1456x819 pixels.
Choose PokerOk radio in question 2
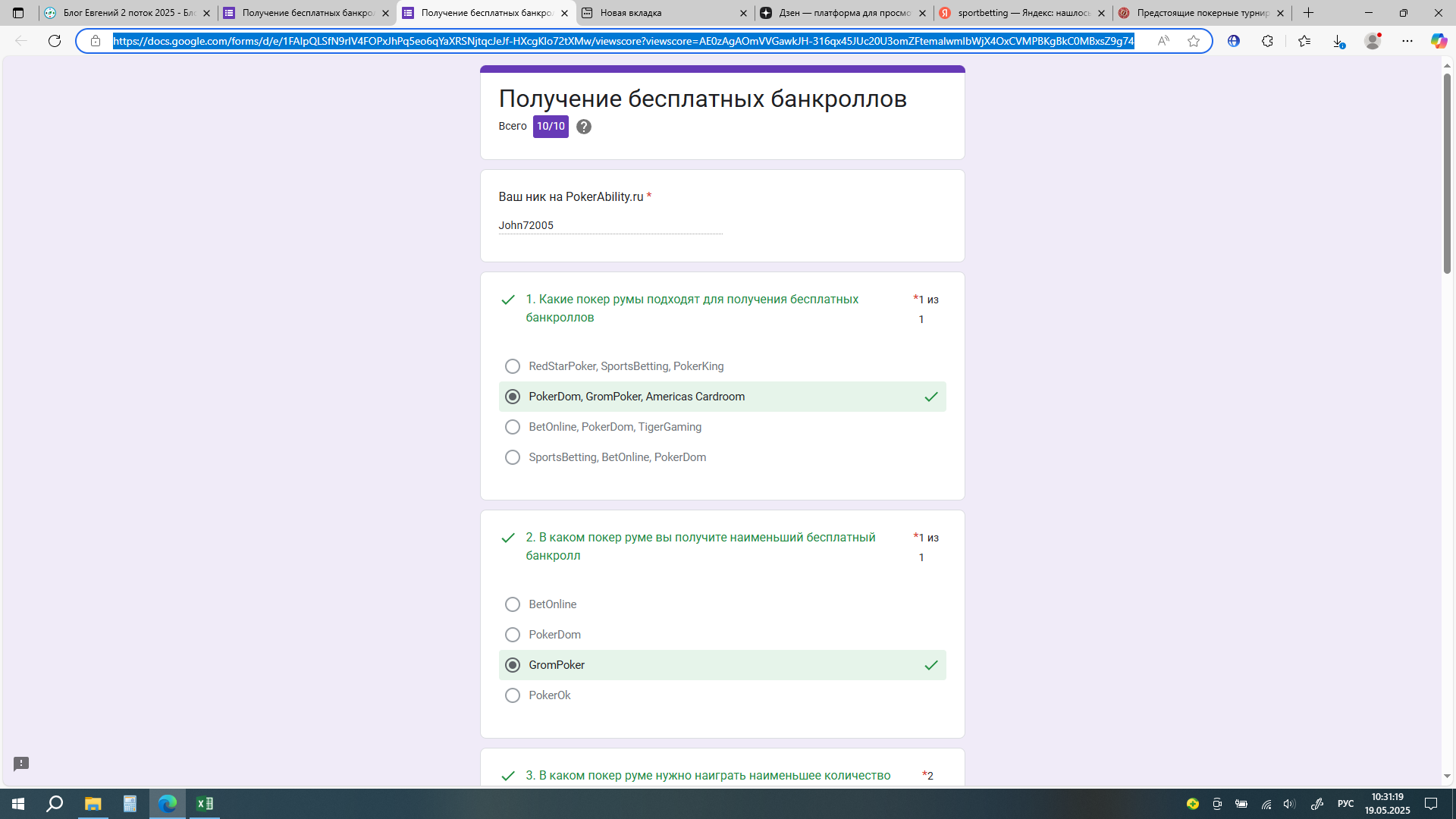(513, 695)
